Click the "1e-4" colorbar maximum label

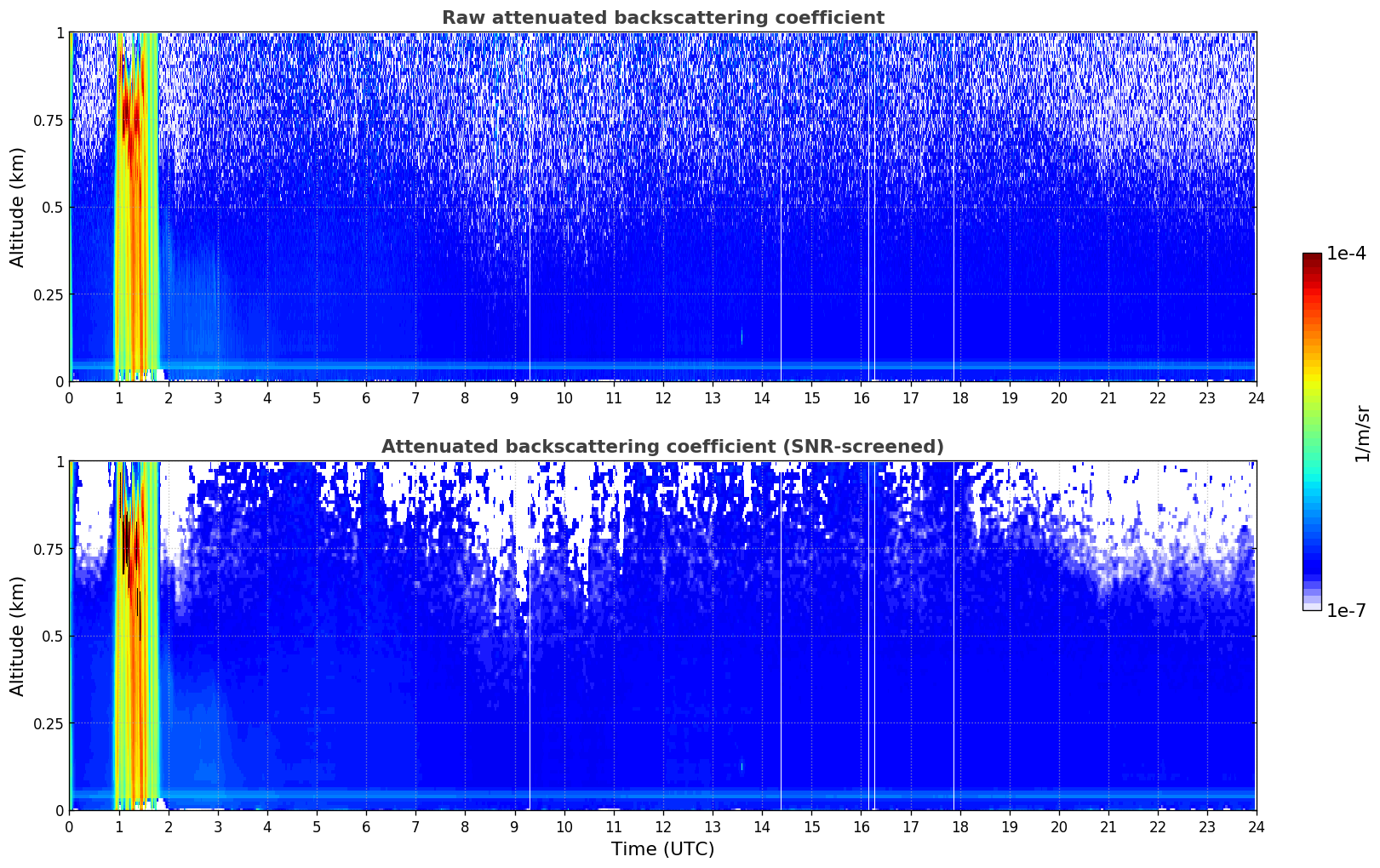click(1345, 254)
